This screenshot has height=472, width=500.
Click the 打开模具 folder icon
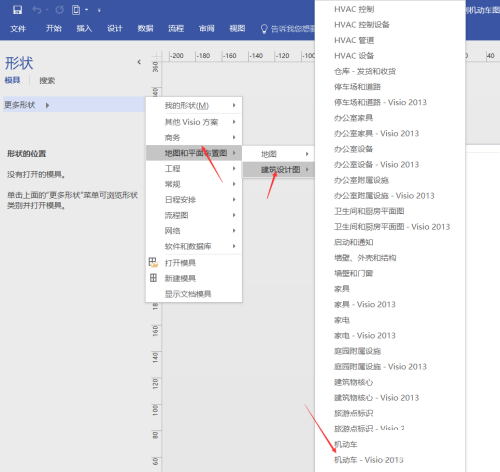point(153,262)
